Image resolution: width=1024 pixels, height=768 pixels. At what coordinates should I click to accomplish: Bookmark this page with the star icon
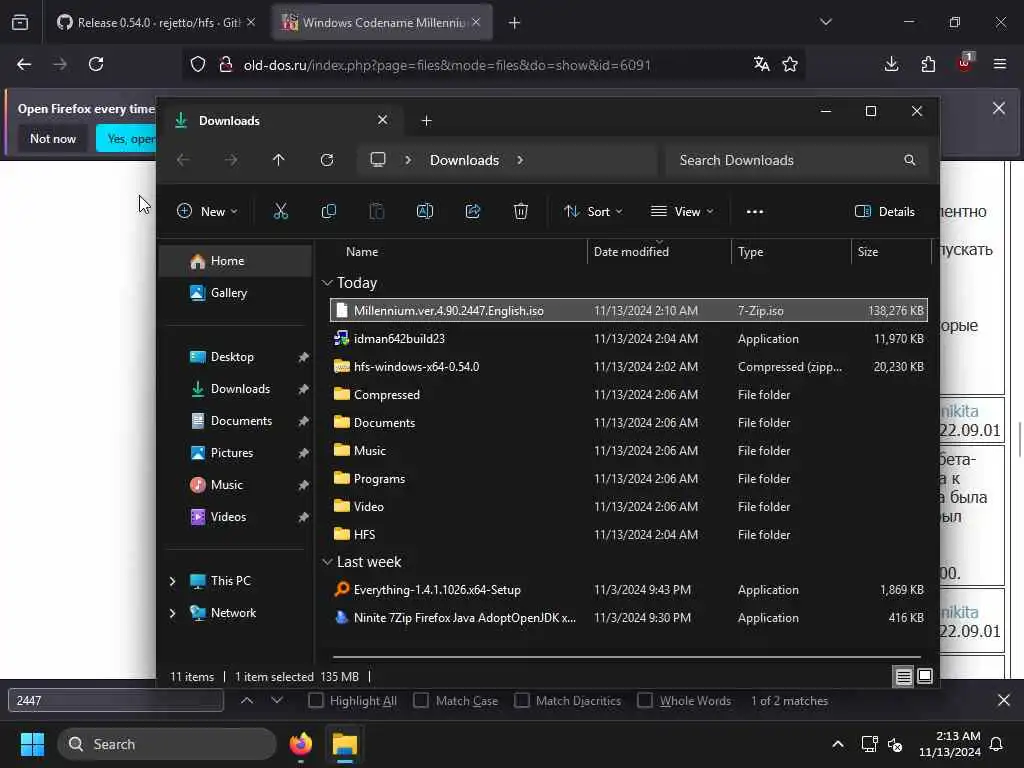pos(790,64)
